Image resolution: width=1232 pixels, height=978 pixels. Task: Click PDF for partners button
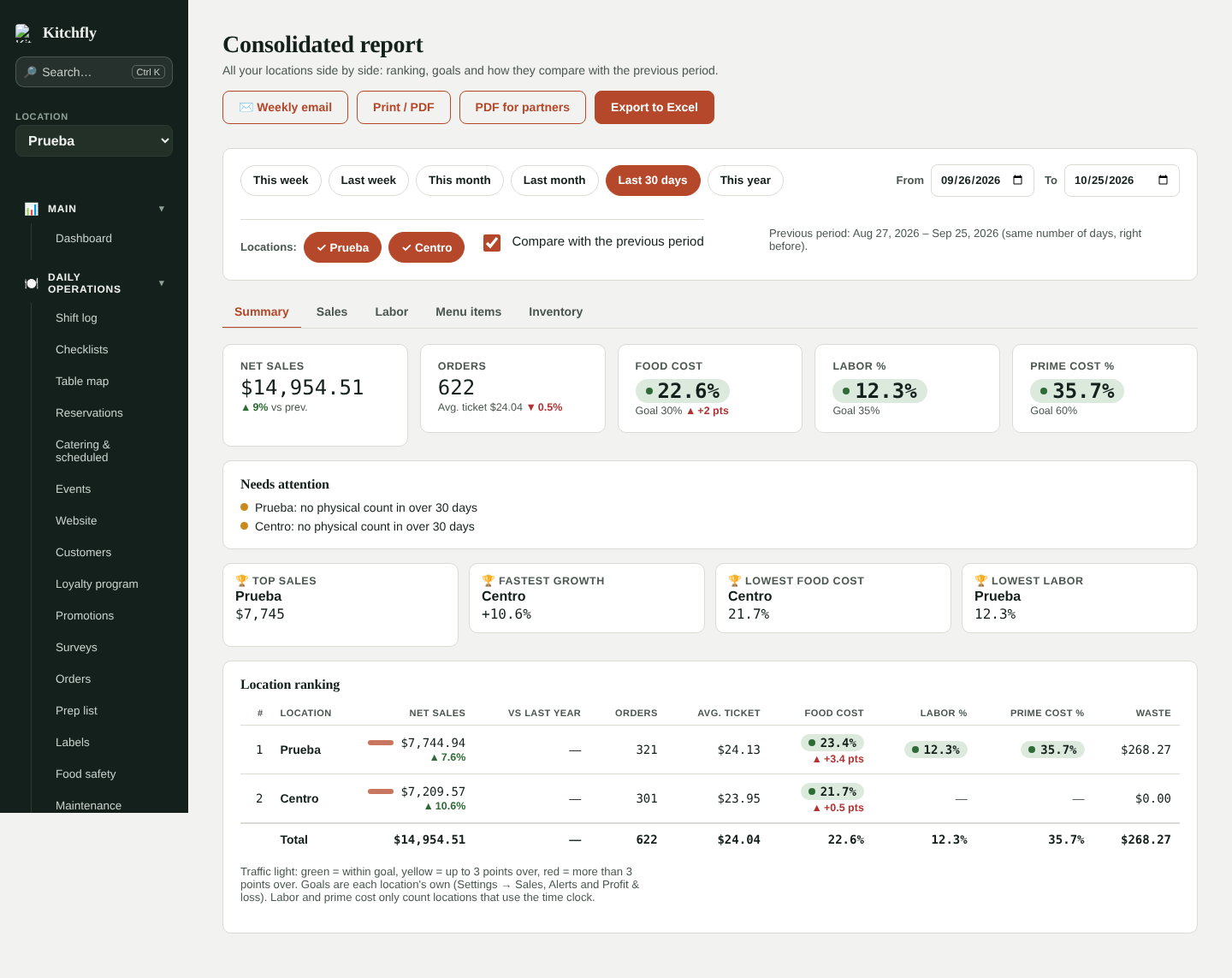tap(523, 107)
